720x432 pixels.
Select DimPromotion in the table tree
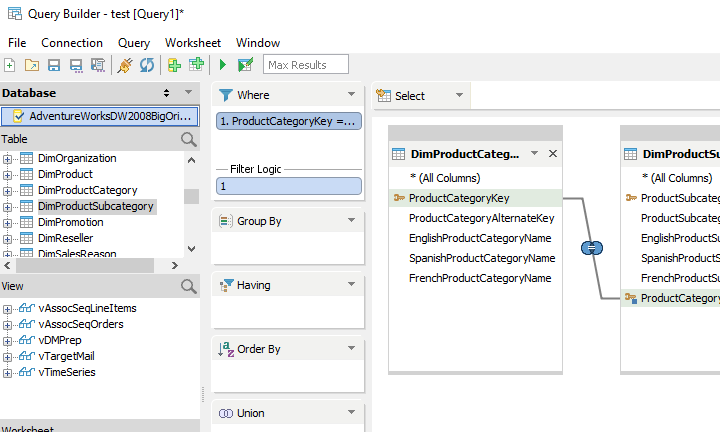[x=71, y=222]
